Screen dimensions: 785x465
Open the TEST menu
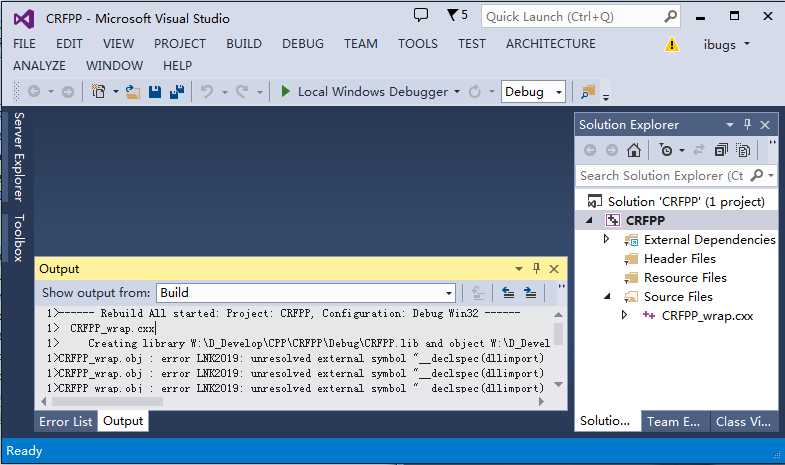(x=472, y=44)
